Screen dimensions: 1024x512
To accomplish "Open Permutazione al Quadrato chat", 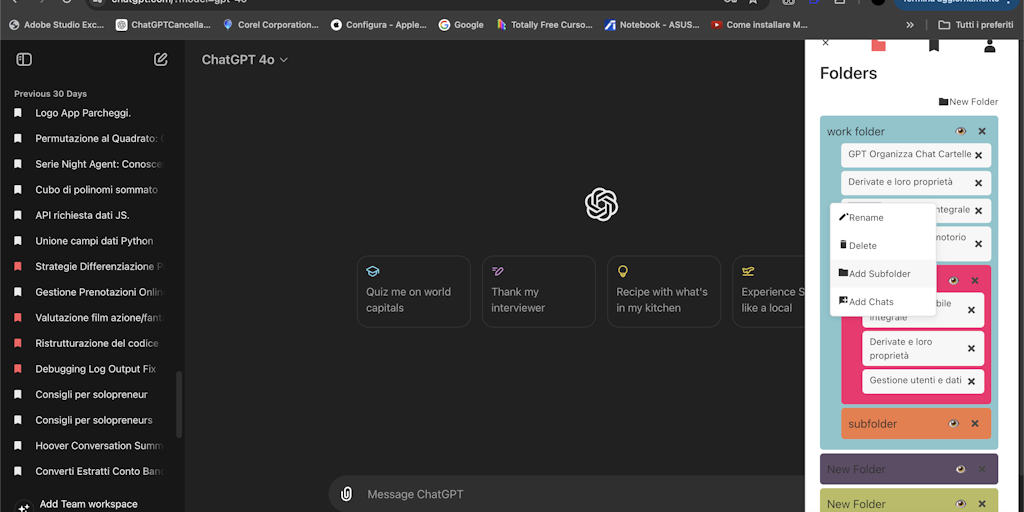I will coord(99,138).
